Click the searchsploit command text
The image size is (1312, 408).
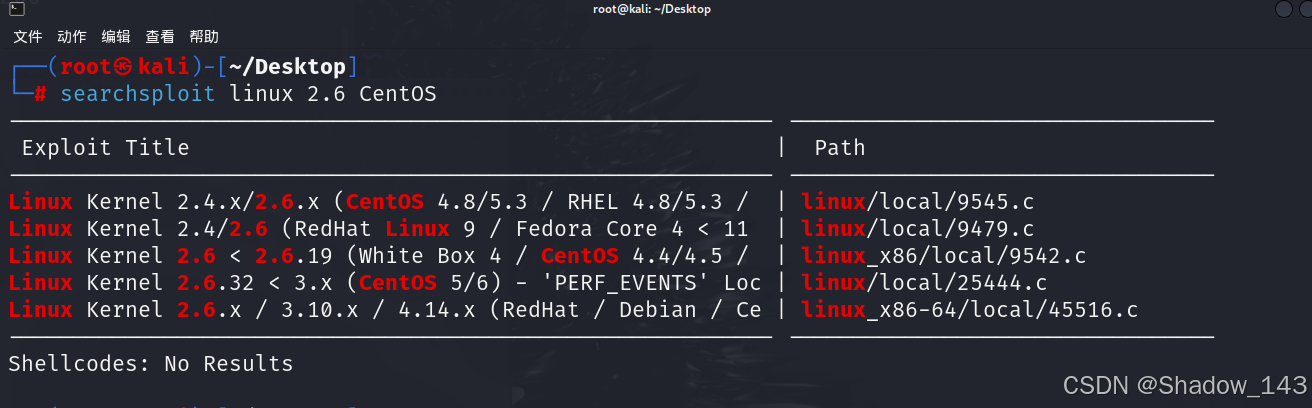point(137,94)
